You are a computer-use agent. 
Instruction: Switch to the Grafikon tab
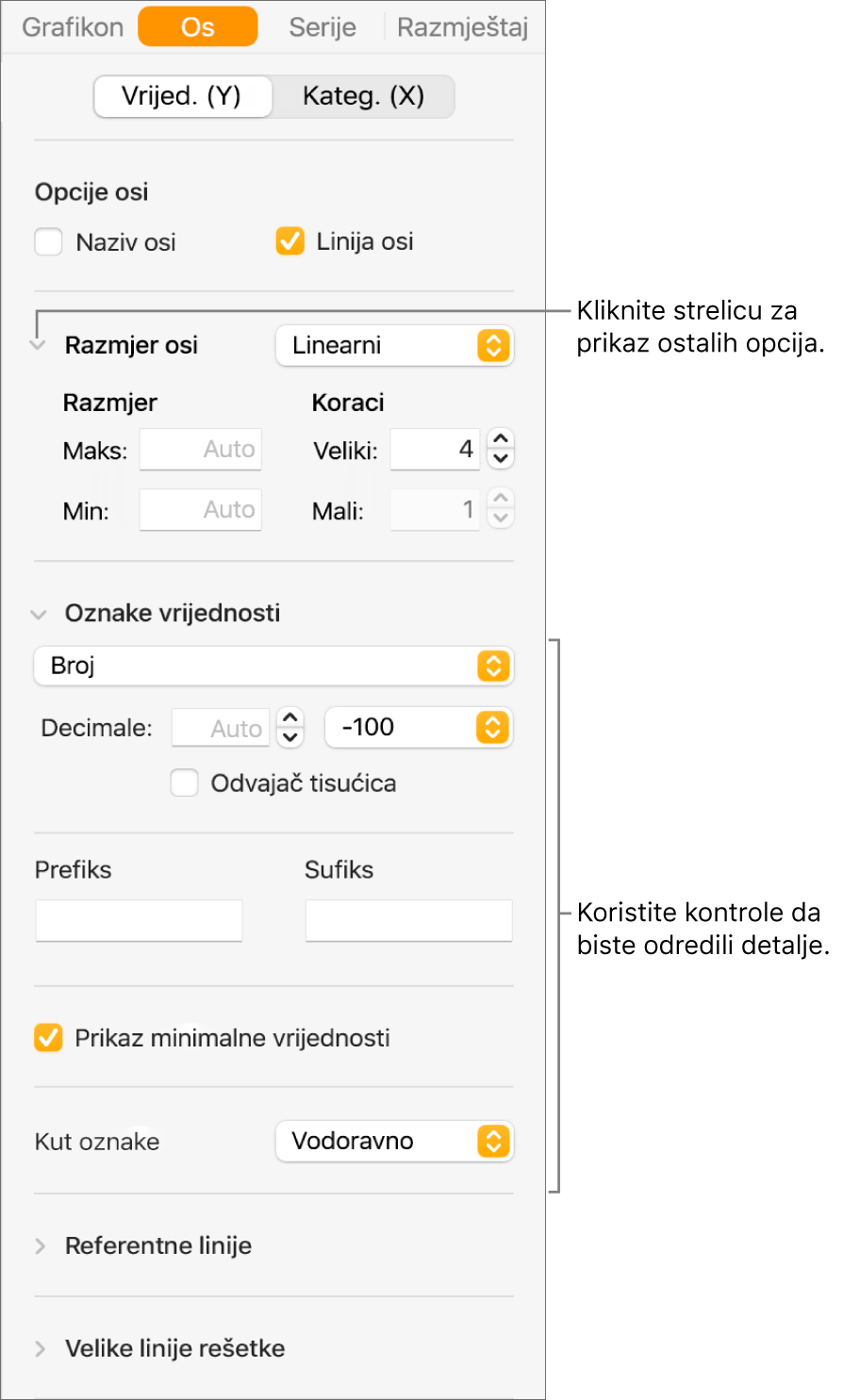pyautogui.click(x=73, y=26)
